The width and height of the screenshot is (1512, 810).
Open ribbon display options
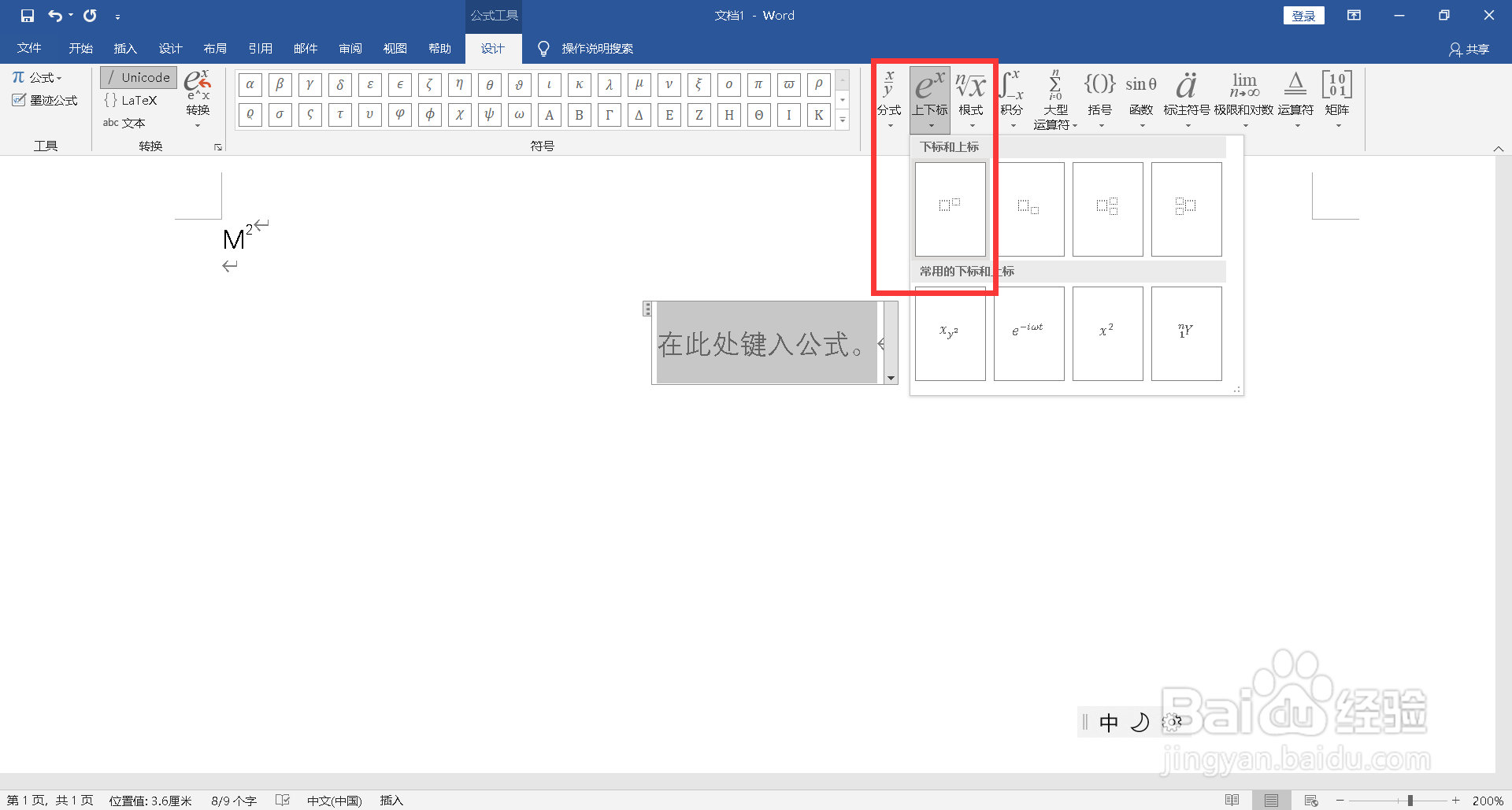[x=1354, y=16]
